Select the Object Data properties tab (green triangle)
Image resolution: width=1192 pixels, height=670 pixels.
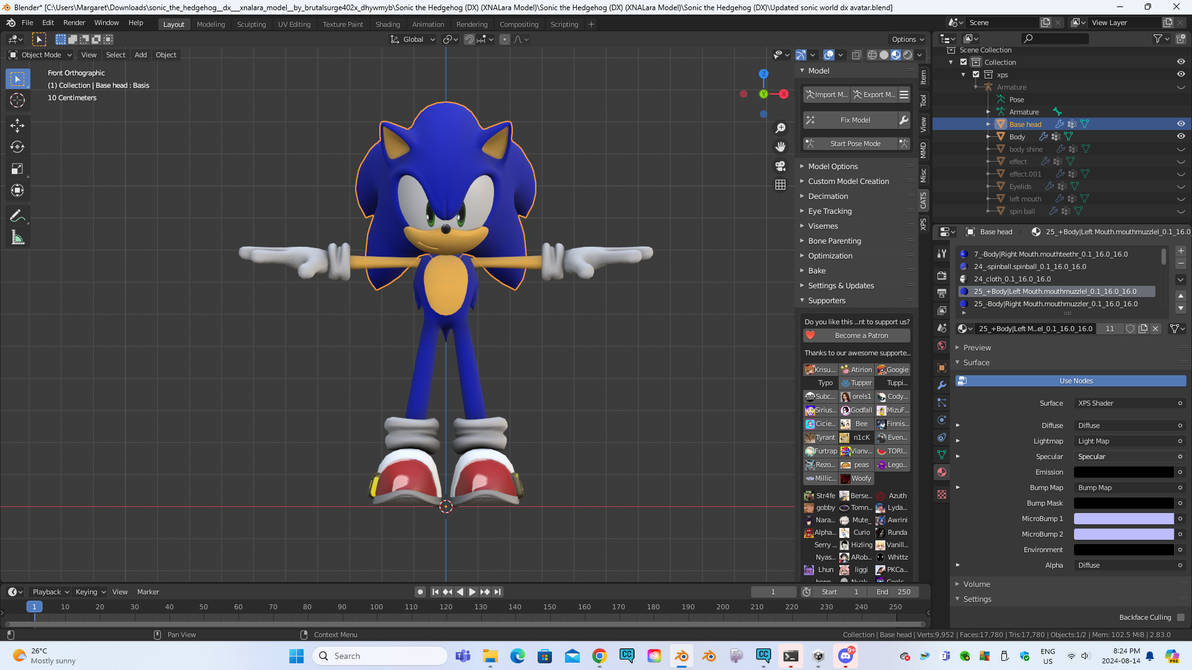coord(941,453)
